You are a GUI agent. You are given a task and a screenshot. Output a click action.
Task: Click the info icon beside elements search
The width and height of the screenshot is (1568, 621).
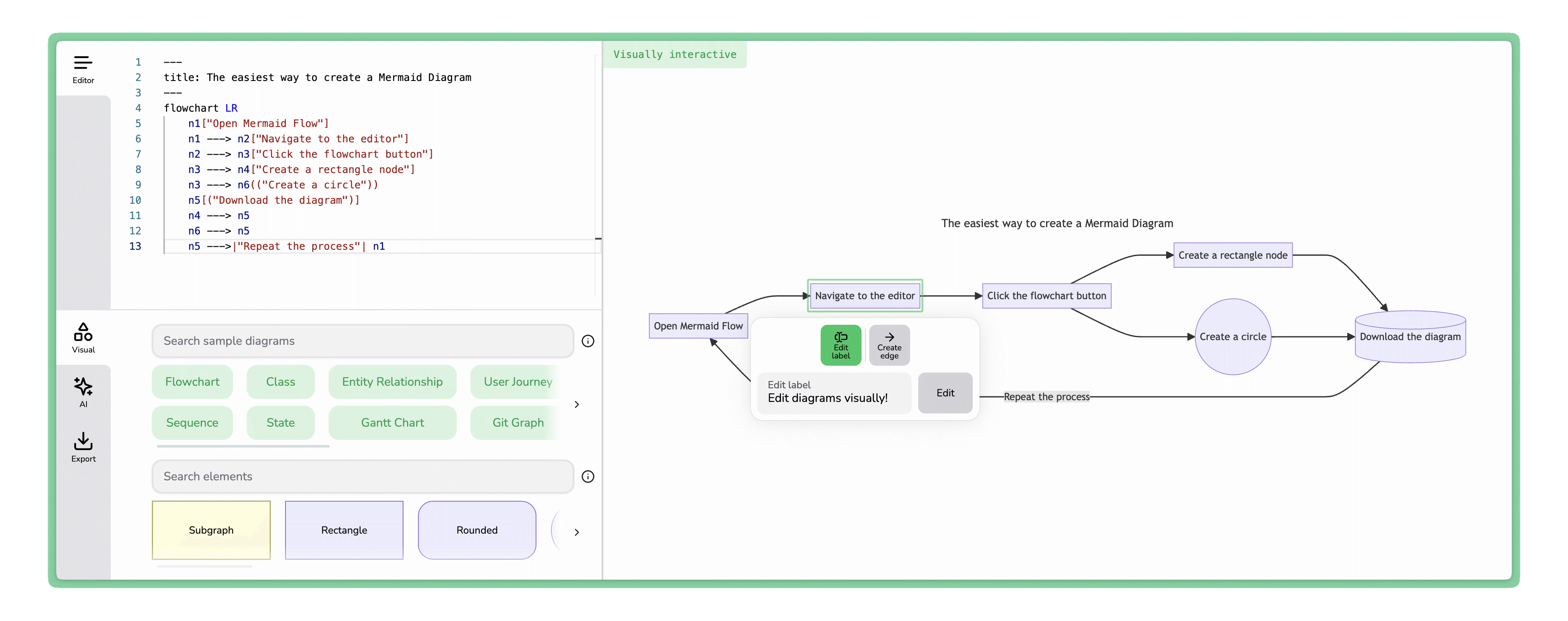(x=588, y=477)
